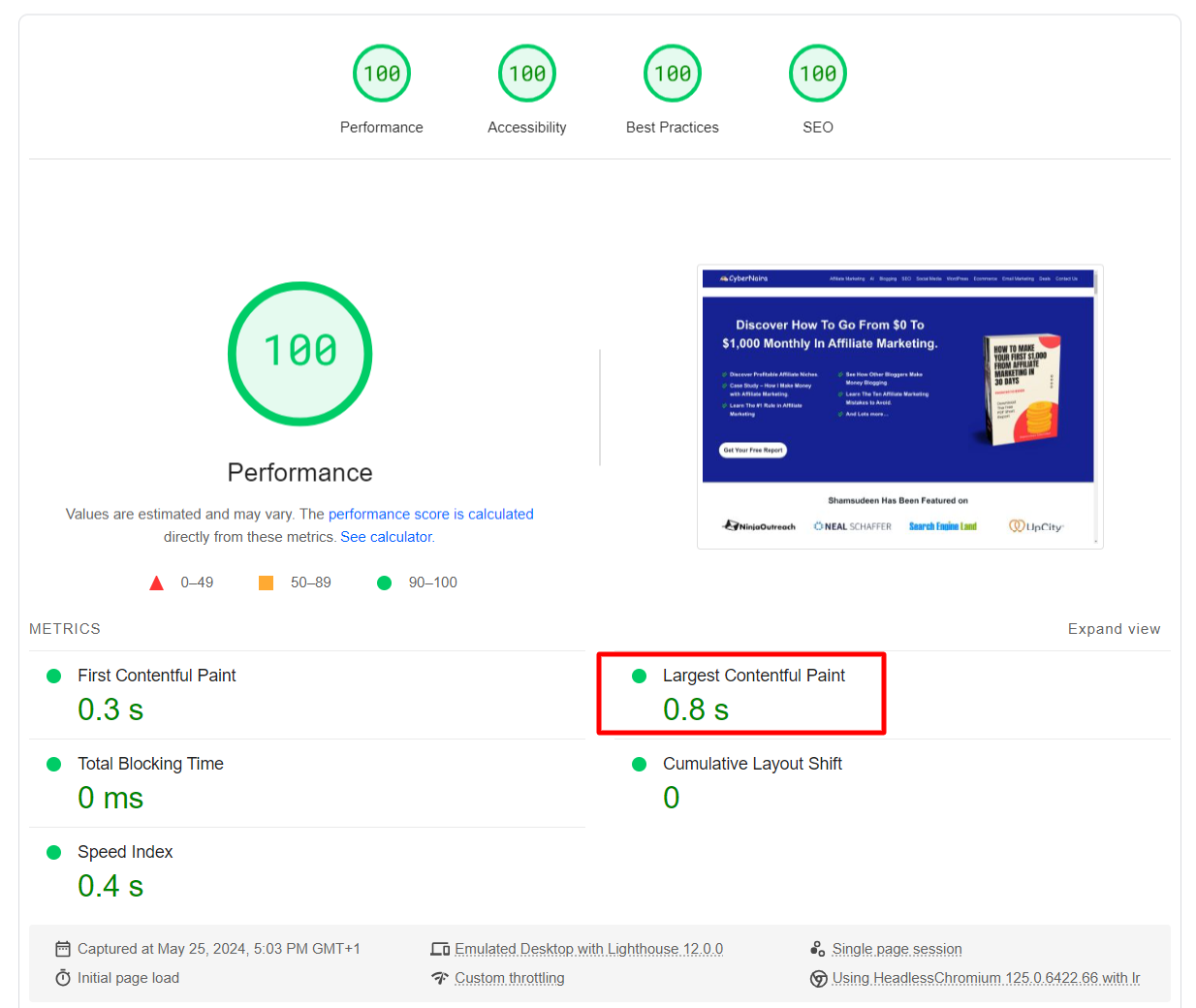Click the 50–89 score range label
The image size is (1196, 1008).
311,583
